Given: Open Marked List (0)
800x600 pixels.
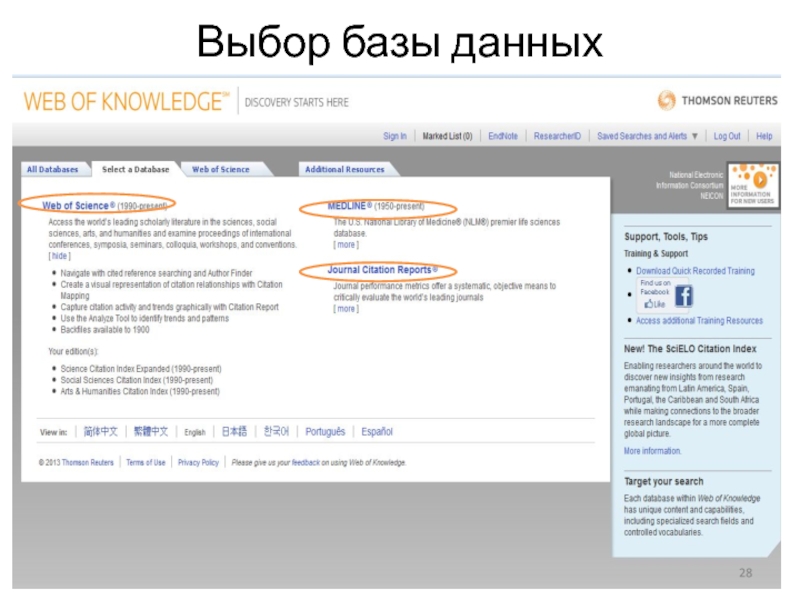Looking at the screenshot, I should [447, 136].
